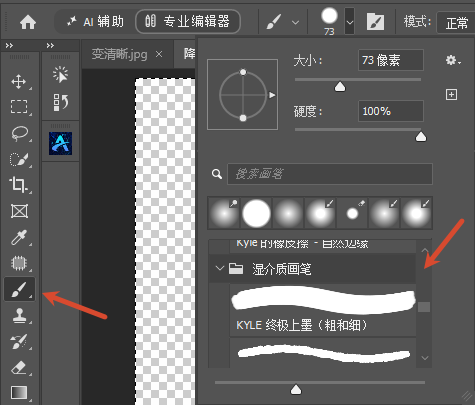Select the Clone Stamp tool

click(x=19, y=315)
